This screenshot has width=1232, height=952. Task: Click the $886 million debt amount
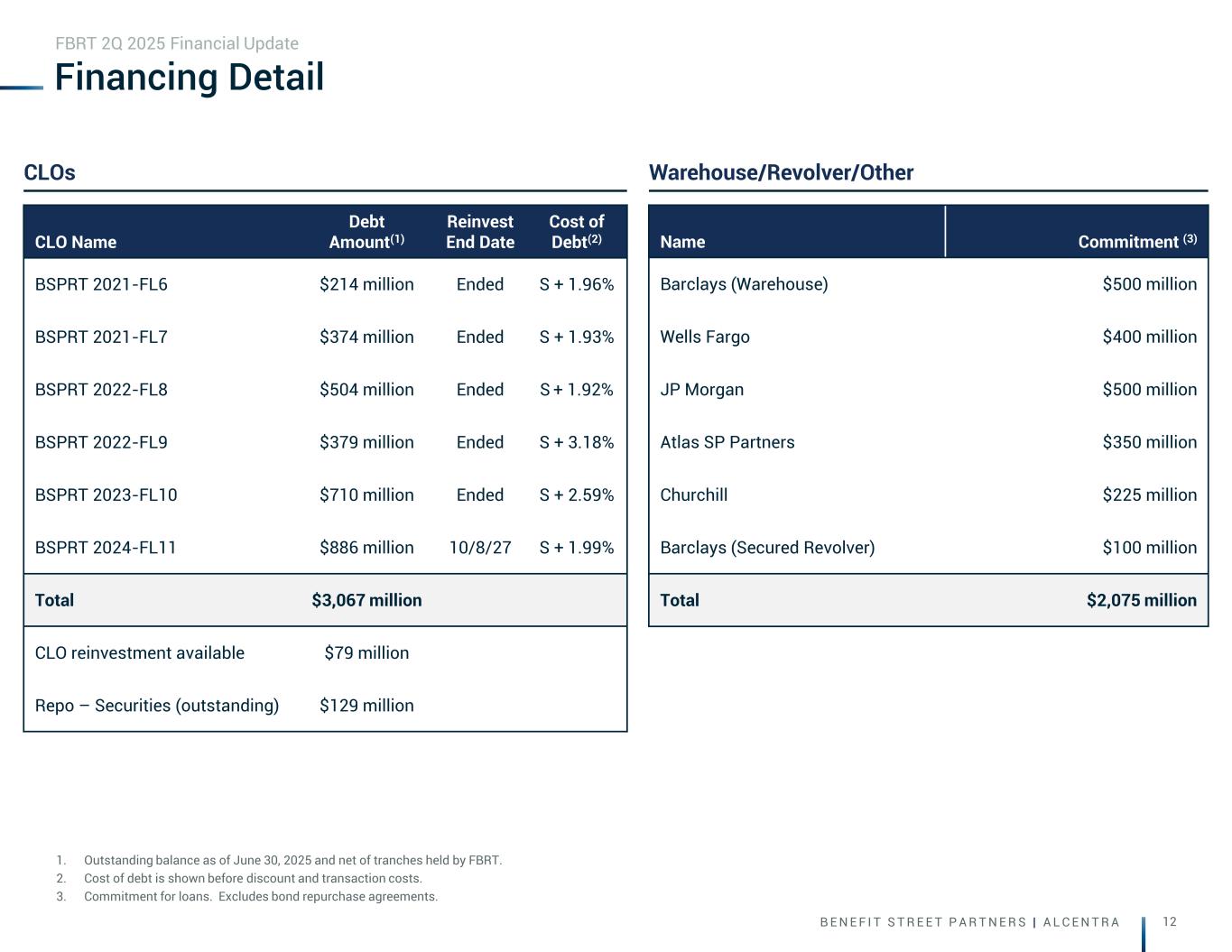(x=366, y=548)
